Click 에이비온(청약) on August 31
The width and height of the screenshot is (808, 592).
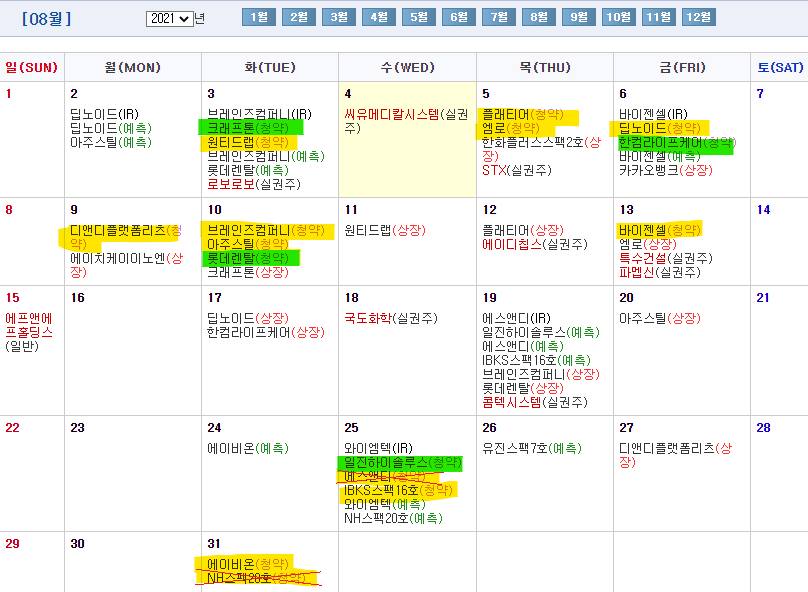pos(248,564)
